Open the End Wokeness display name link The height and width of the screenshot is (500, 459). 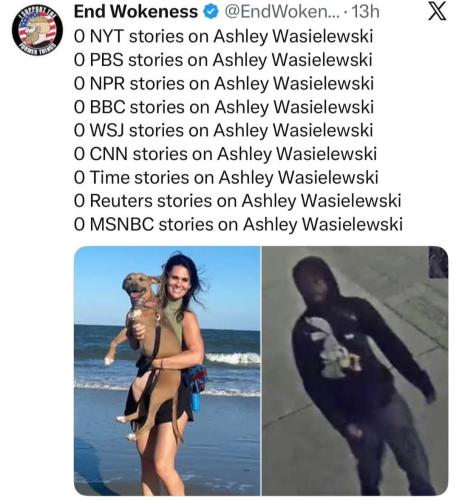point(136,12)
